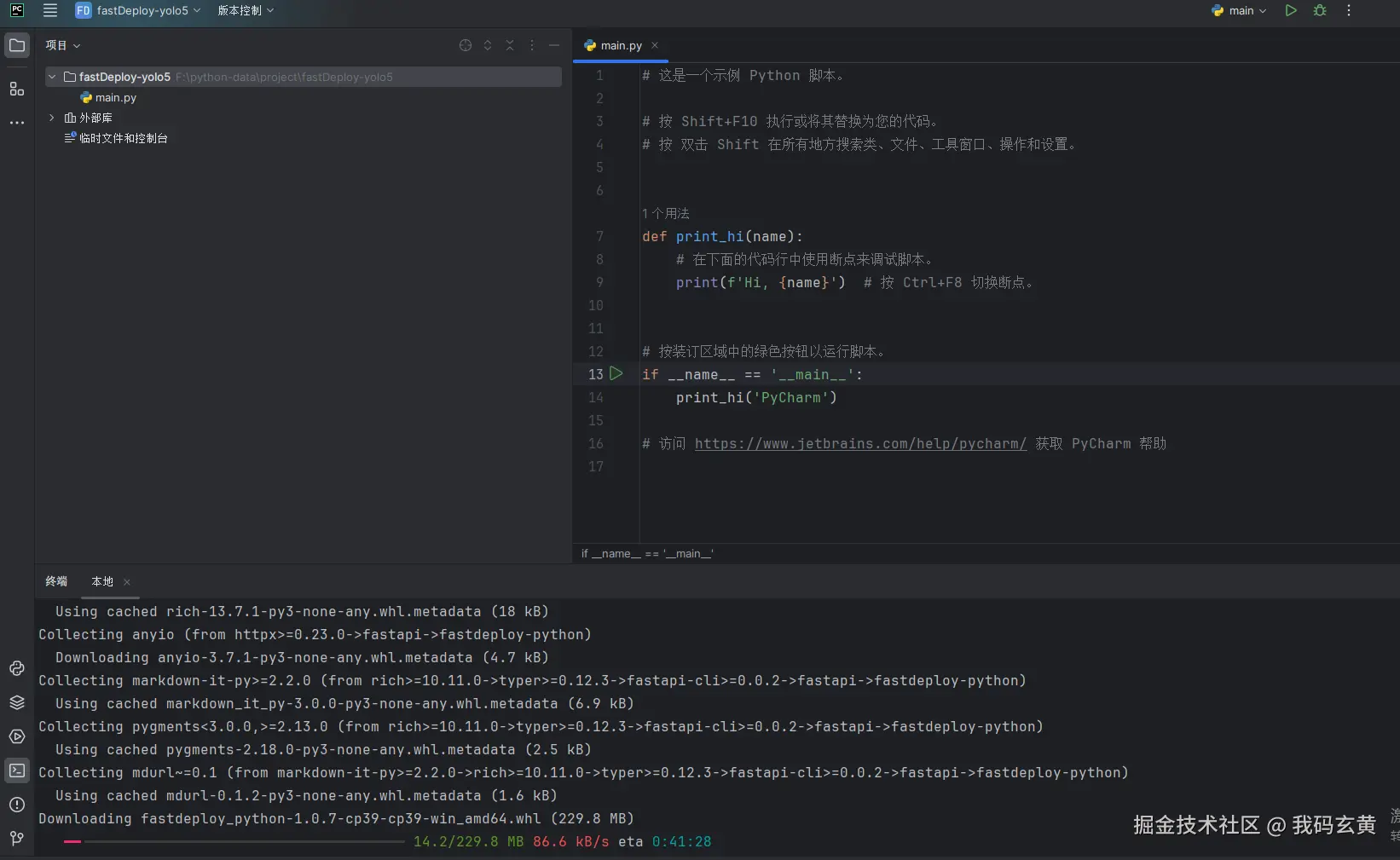Toggle the Project tool window
1400x860 pixels.
(x=17, y=45)
